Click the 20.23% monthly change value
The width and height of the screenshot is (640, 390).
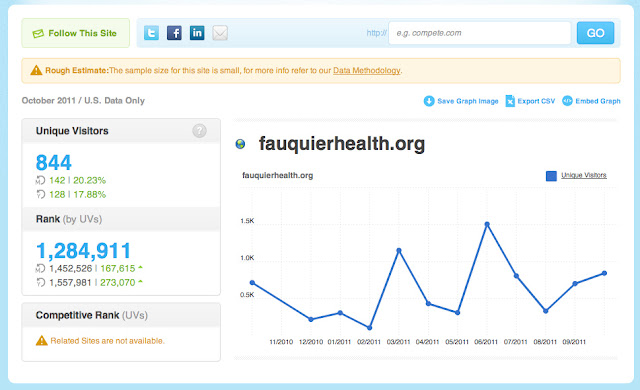point(89,180)
